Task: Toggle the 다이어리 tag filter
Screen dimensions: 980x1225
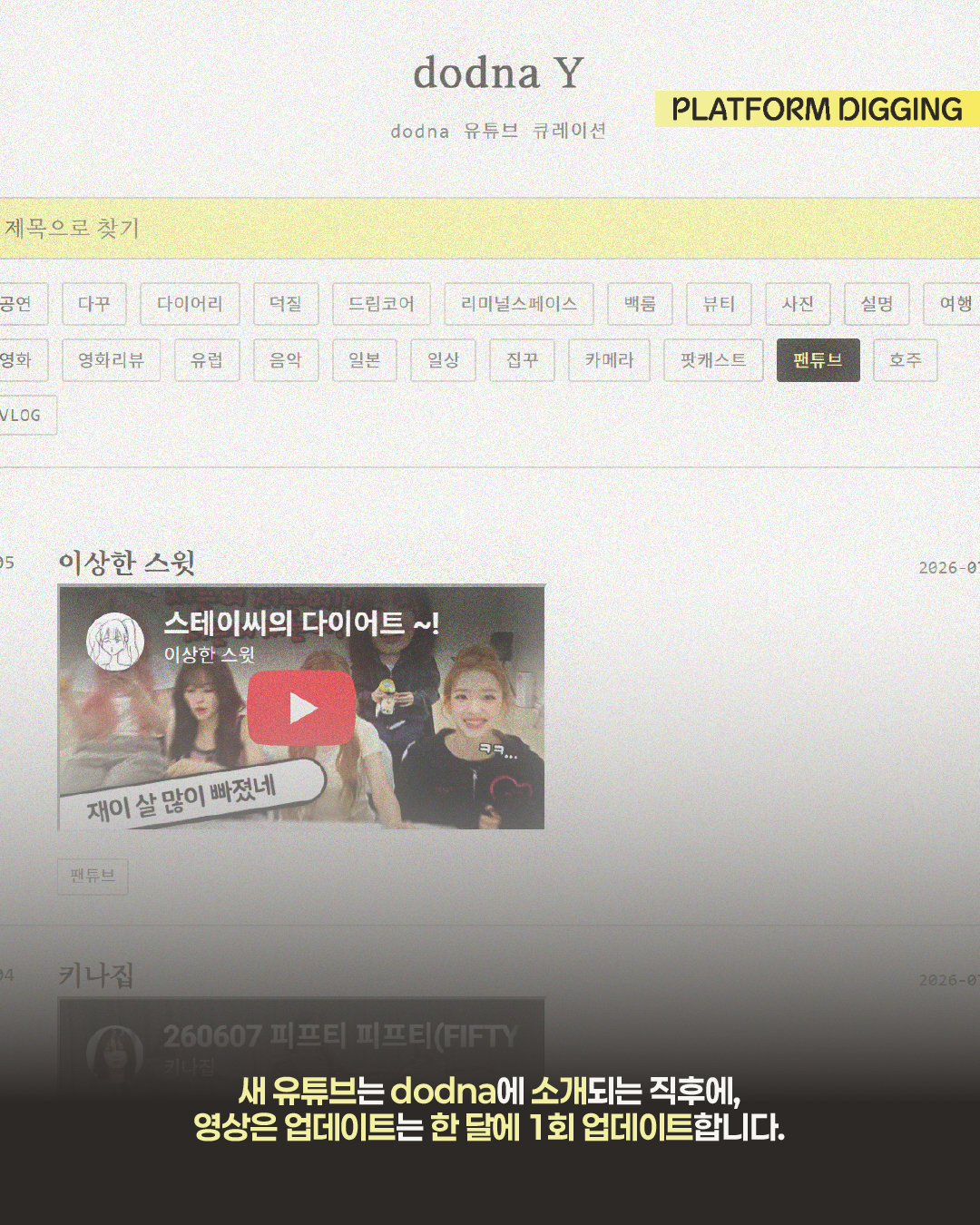Action: pyautogui.click(x=190, y=304)
